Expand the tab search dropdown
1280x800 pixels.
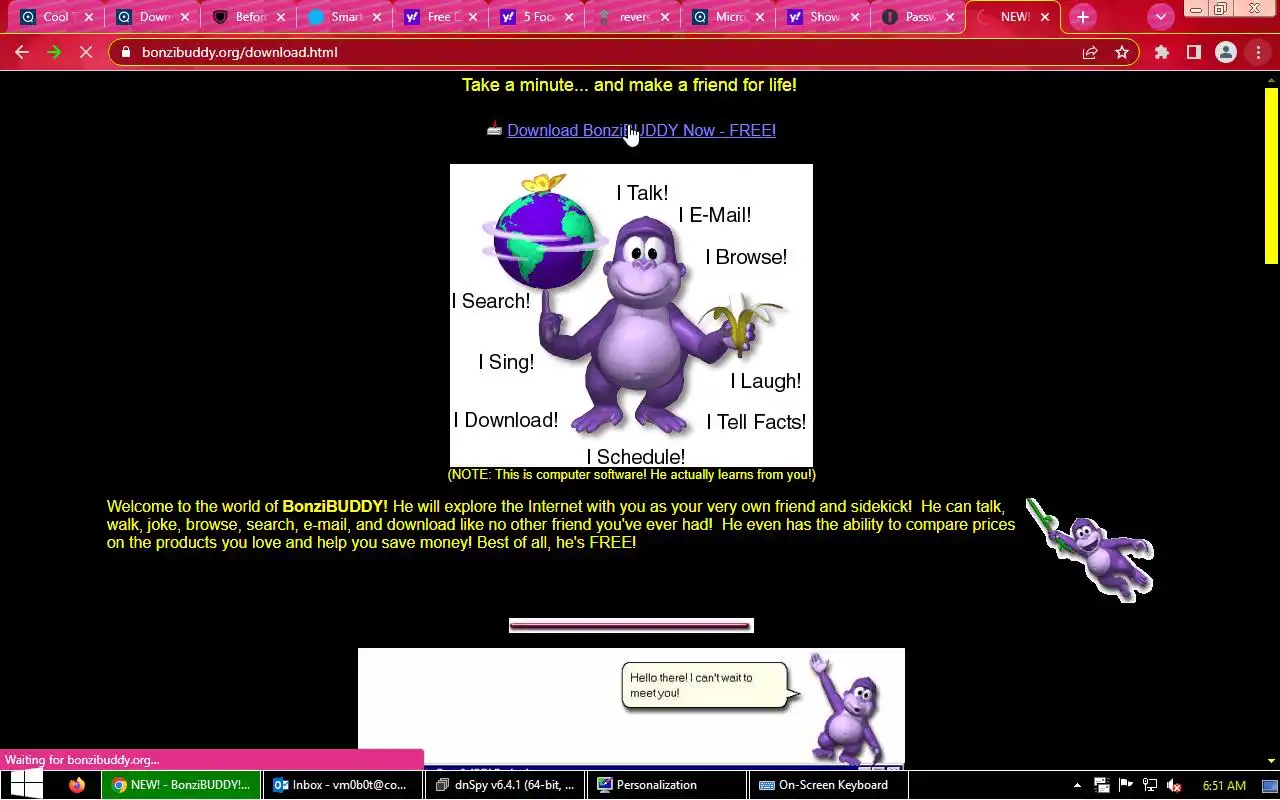[1161, 17]
